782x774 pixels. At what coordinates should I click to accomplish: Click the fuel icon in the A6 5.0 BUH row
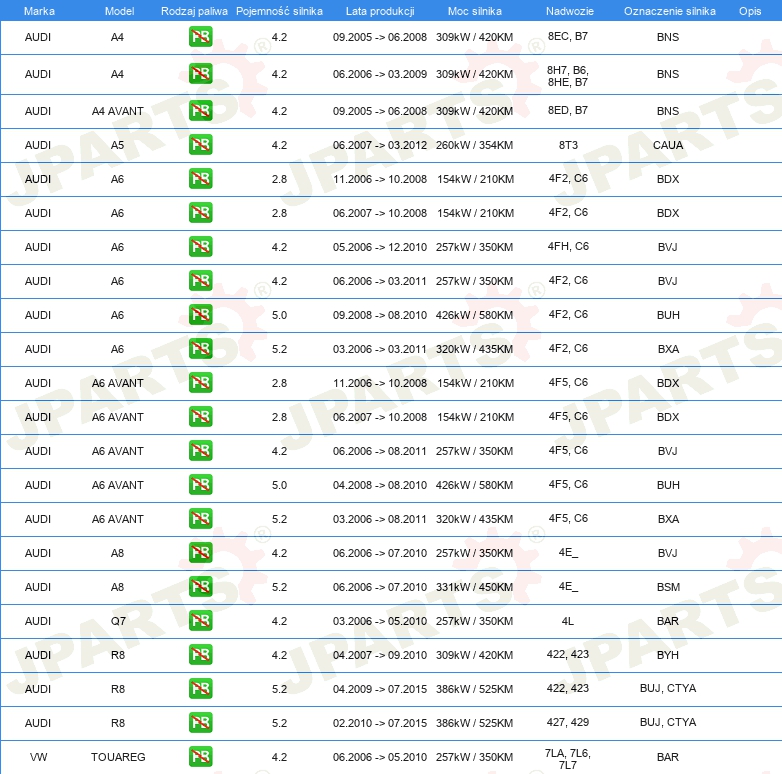[200, 314]
